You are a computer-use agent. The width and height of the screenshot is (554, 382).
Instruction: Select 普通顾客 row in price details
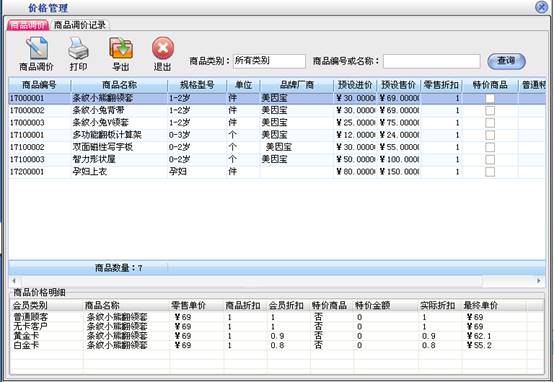tap(277, 317)
